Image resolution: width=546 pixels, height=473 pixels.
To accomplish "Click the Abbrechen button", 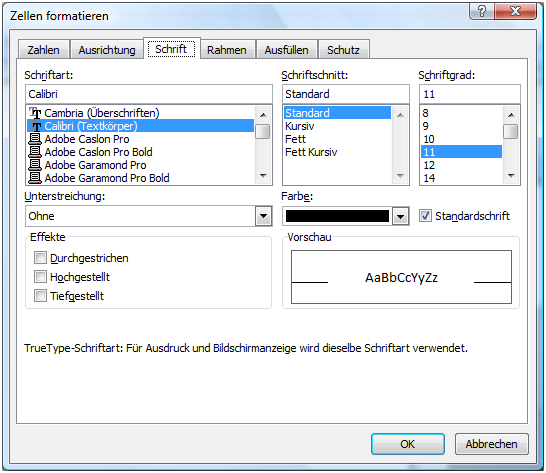I will pyautogui.click(x=492, y=444).
